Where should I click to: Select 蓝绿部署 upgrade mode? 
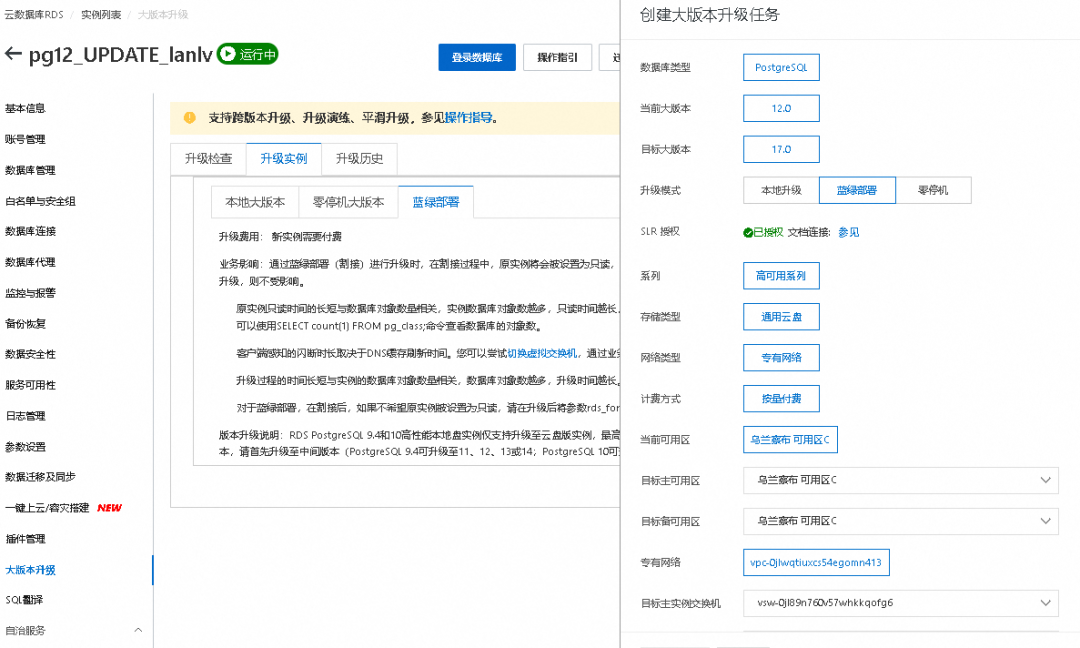click(x=857, y=190)
